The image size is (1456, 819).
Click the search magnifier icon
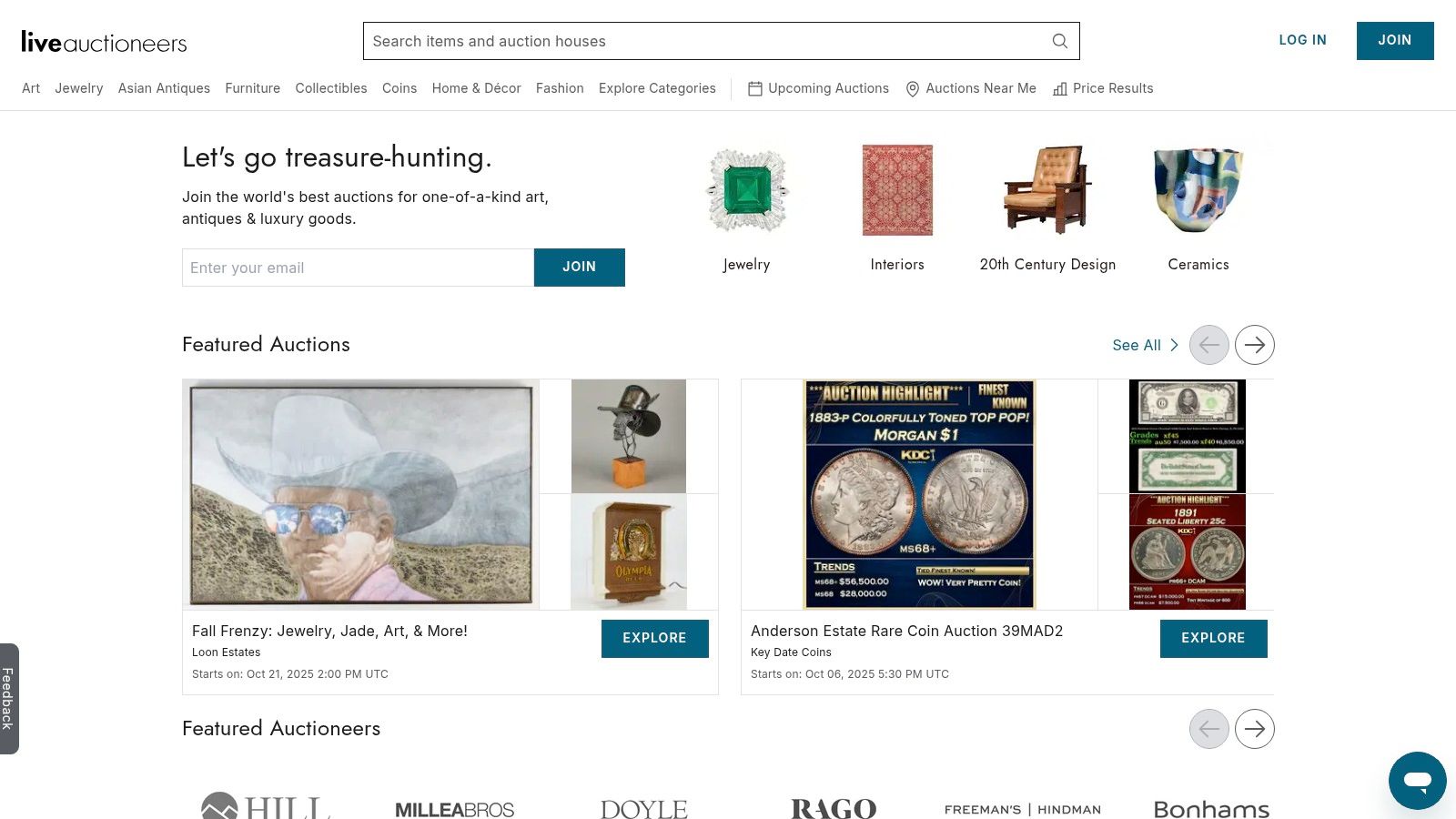(x=1059, y=41)
